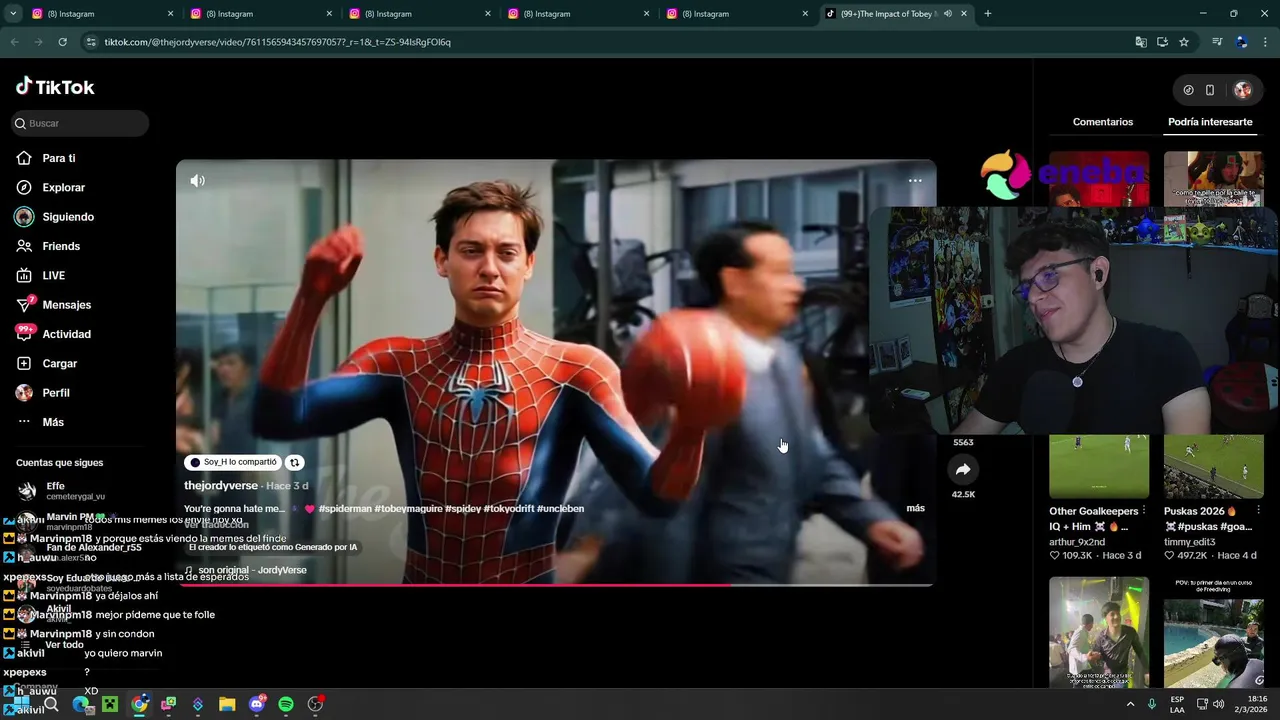Open the Actividad notifications
The image size is (1280, 720).
click(x=66, y=334)
